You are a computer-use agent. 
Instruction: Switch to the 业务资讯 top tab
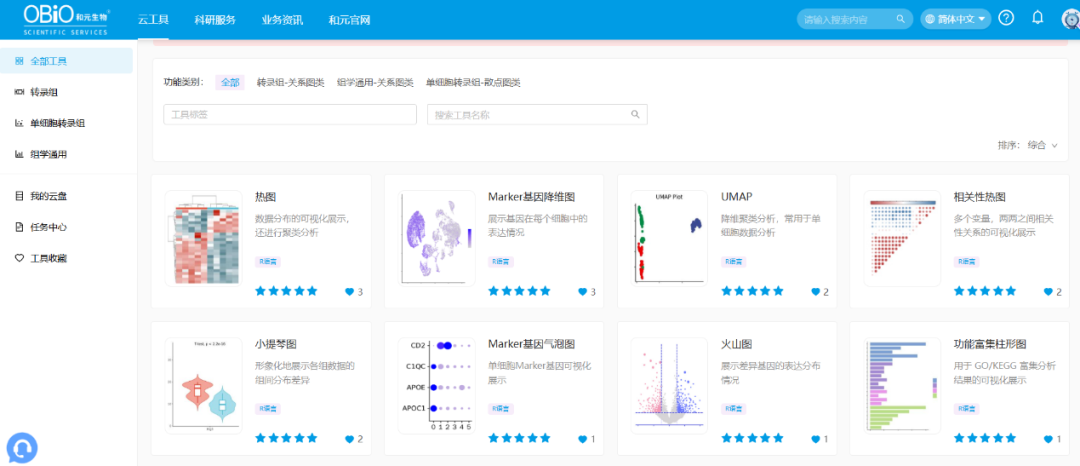tap(282, 20)
